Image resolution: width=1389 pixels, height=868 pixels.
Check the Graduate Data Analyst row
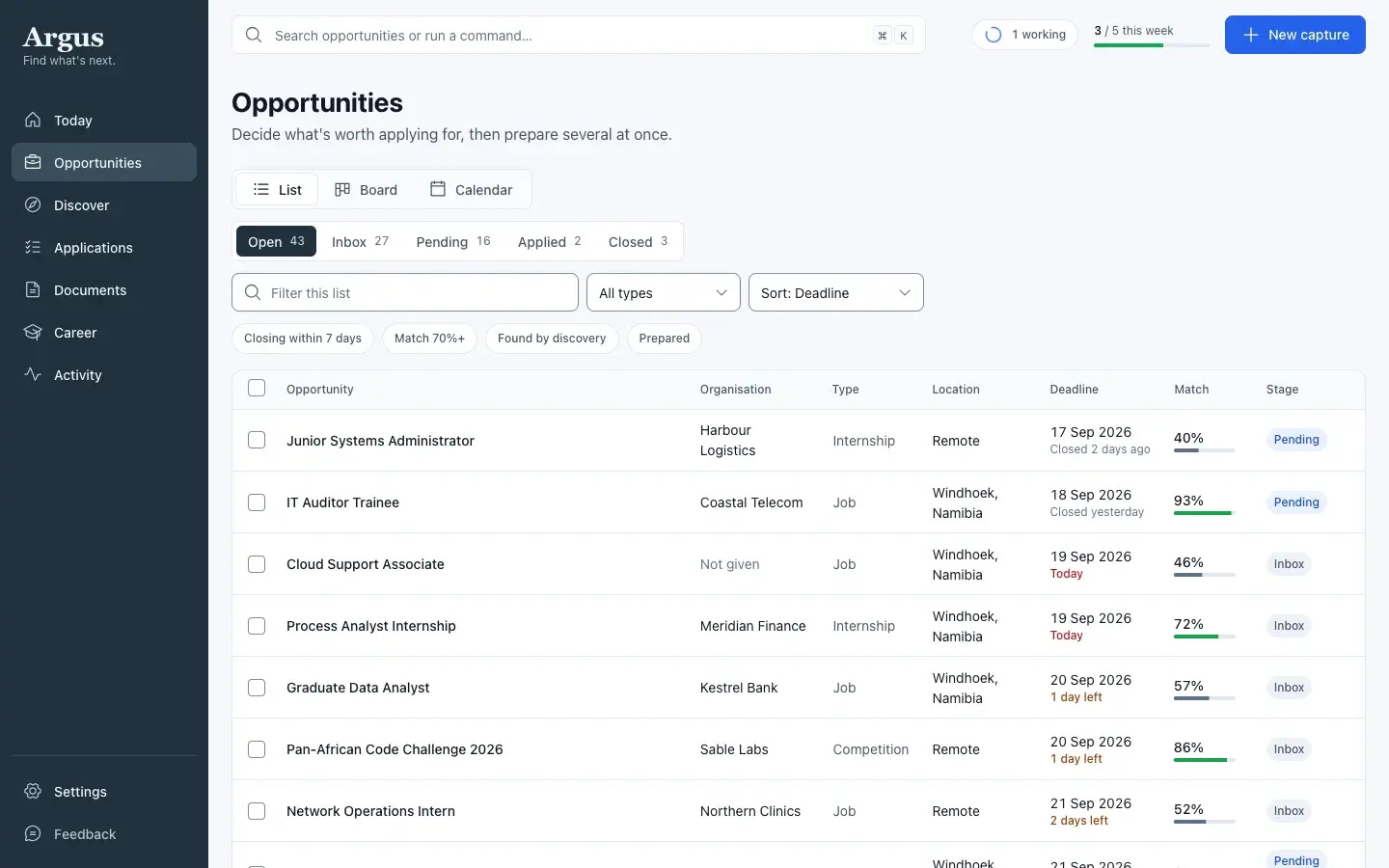257,687
